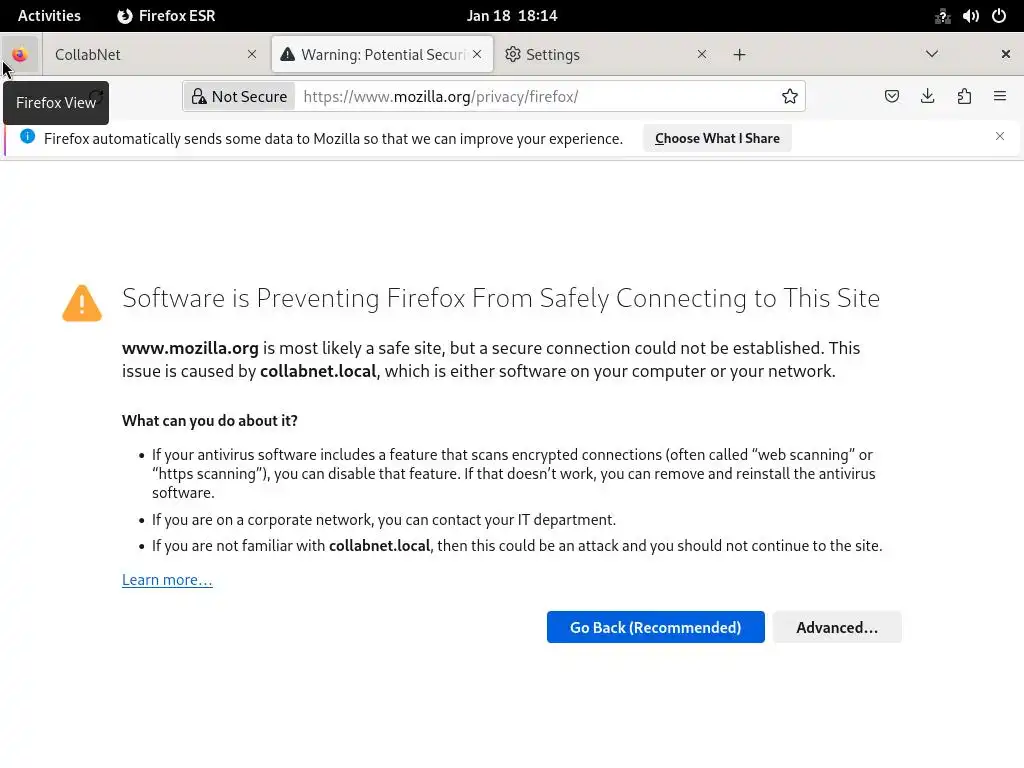Open Firefox View from the tab bar
Viewport: 1024px width, 768px height.
(x=20, y=55)
